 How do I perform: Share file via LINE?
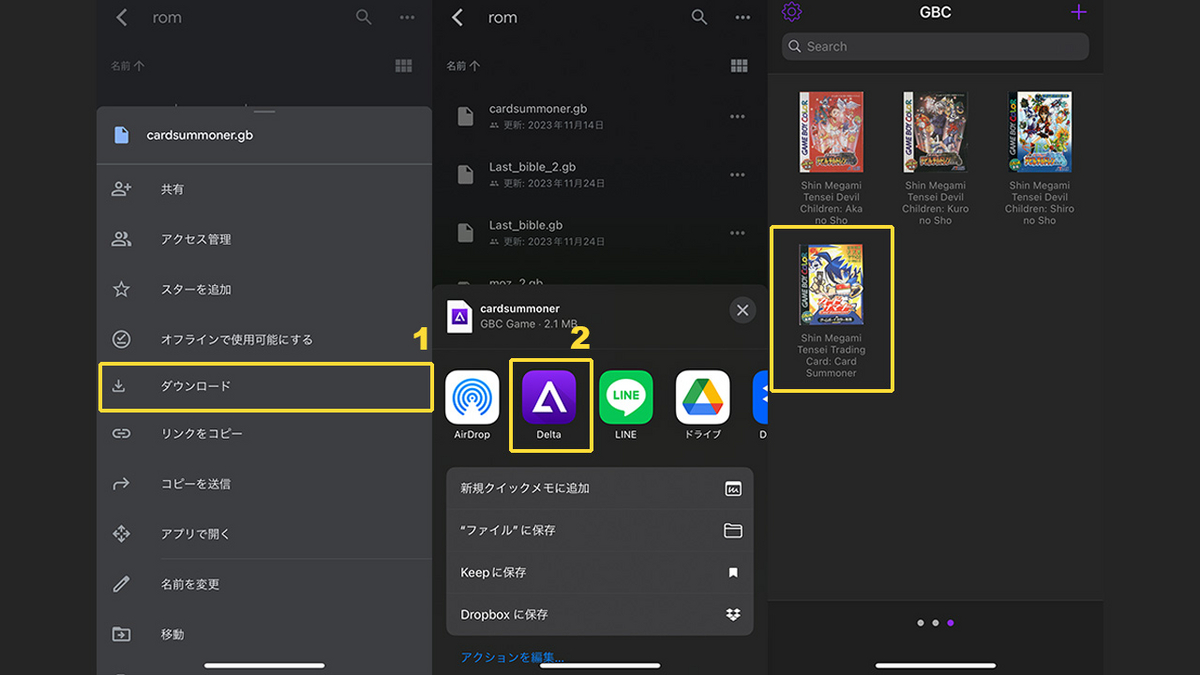626,405
